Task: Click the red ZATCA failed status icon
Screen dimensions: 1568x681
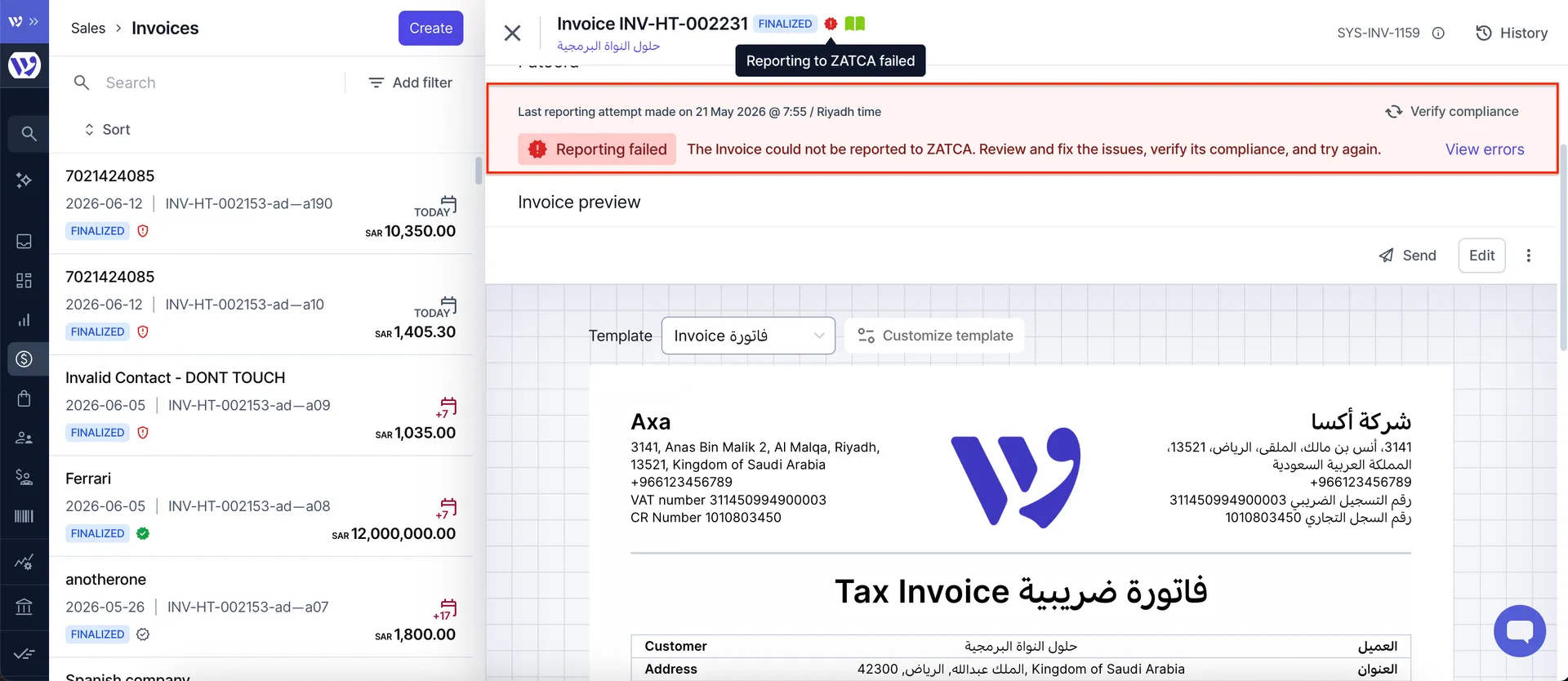Action: point(831,24)
